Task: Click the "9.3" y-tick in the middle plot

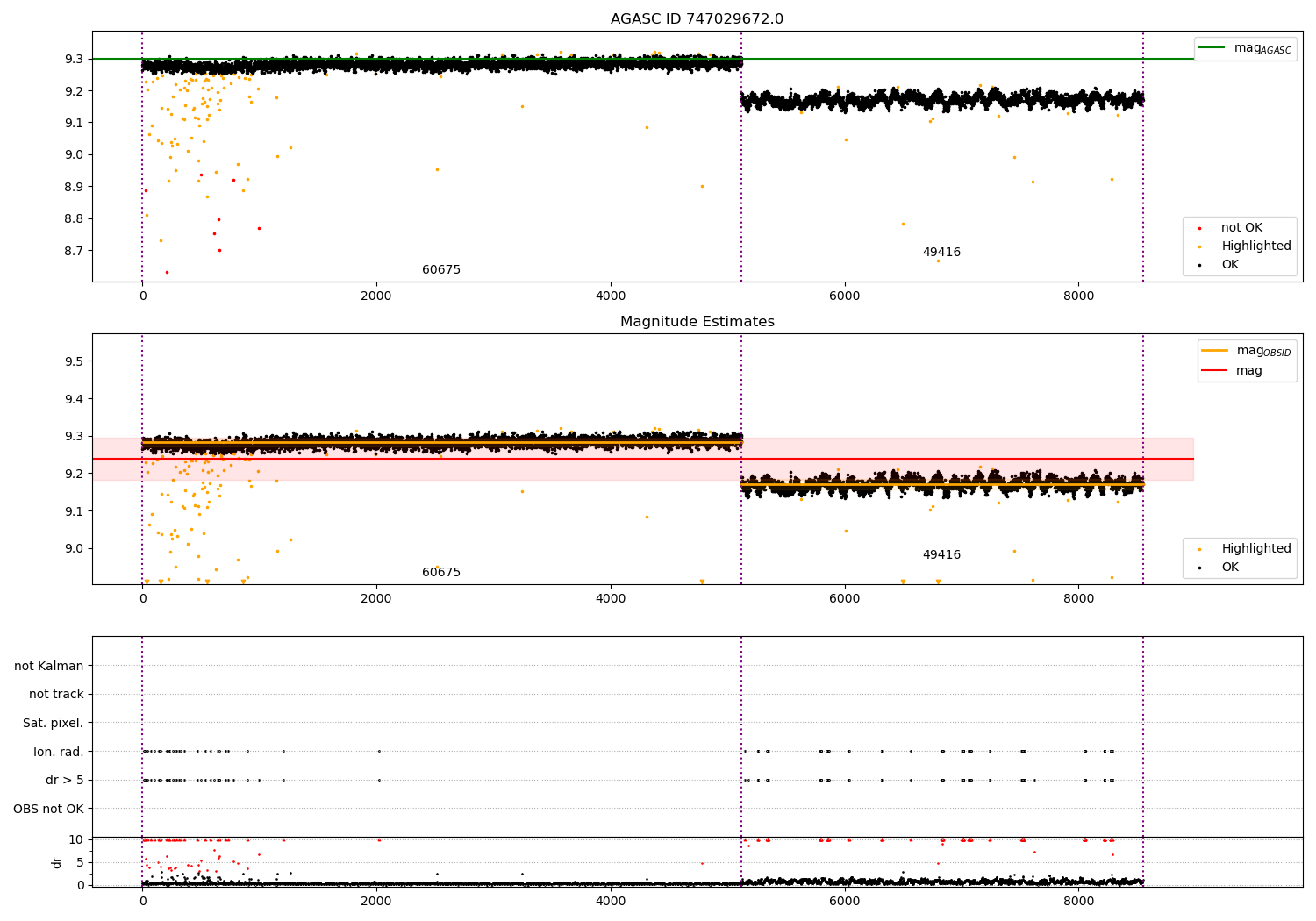Action: click(74, 437)
